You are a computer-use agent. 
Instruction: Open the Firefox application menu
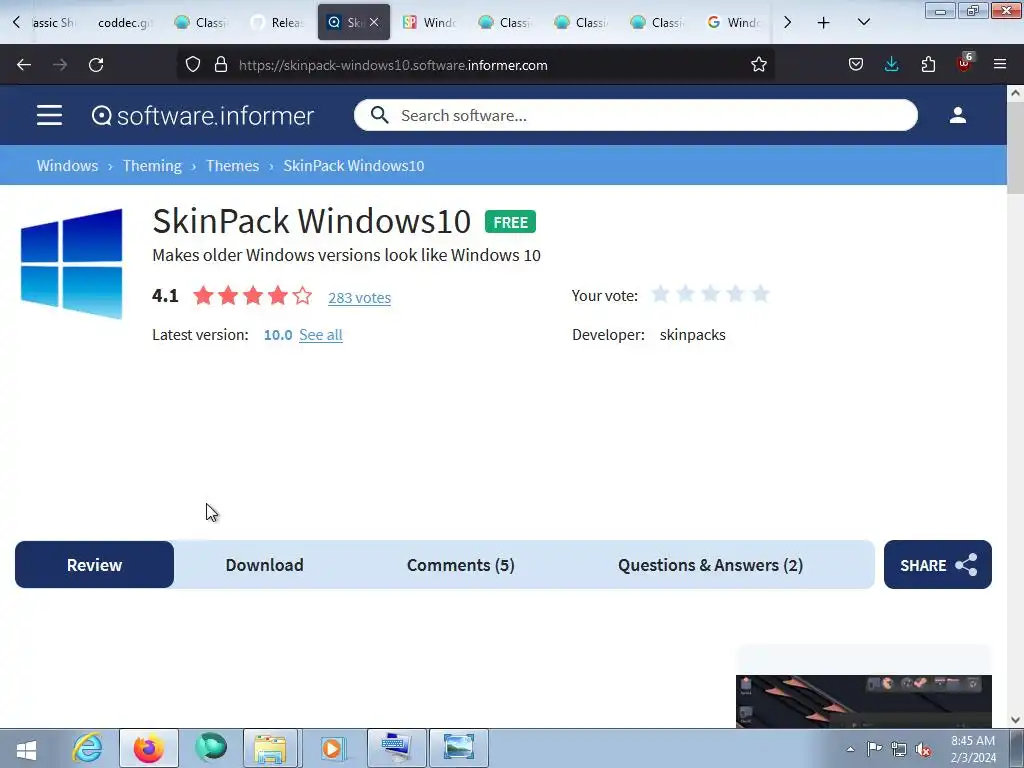click(x=1000, y=65)
